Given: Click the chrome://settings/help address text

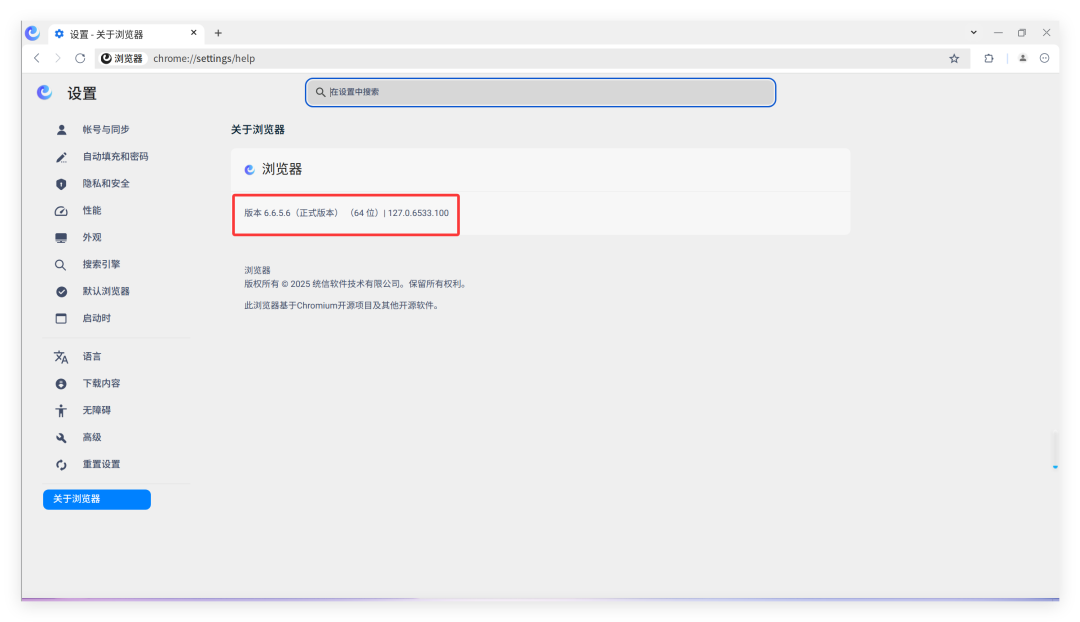Looking at the screenshot, I should coord(204,59).
